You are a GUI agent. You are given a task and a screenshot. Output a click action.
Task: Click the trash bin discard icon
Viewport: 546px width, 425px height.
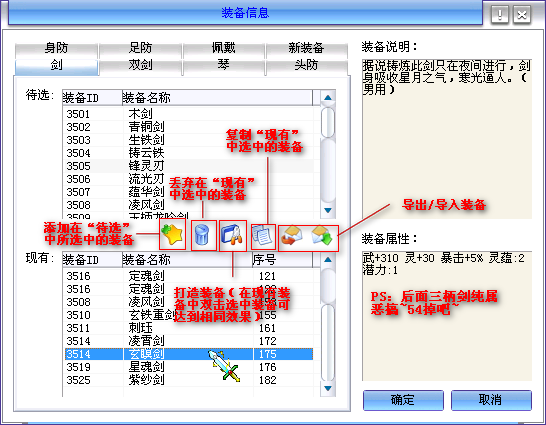pyautogui.click(x=202, y=235)
